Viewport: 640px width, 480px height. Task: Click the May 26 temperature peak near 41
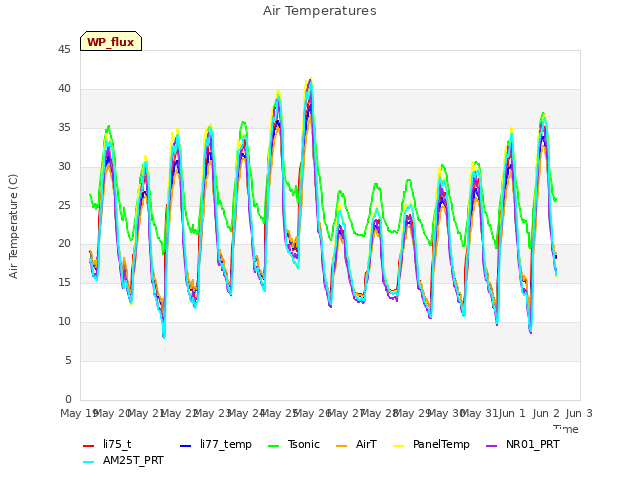pos(310,80)
